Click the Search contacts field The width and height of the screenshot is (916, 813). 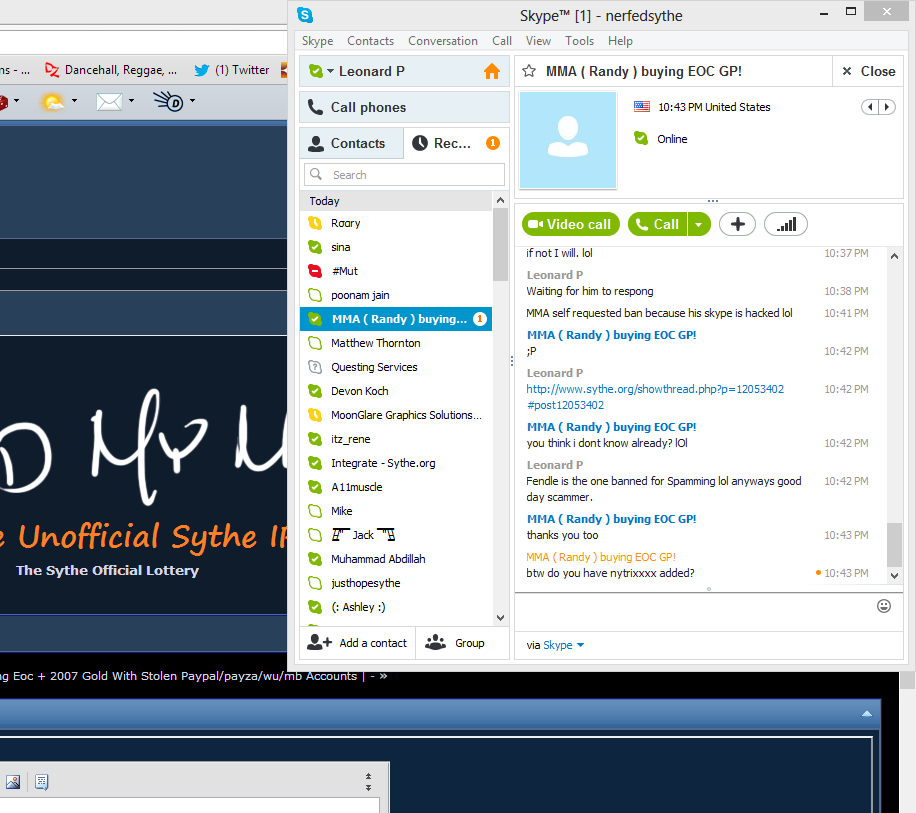click(404, 175)
